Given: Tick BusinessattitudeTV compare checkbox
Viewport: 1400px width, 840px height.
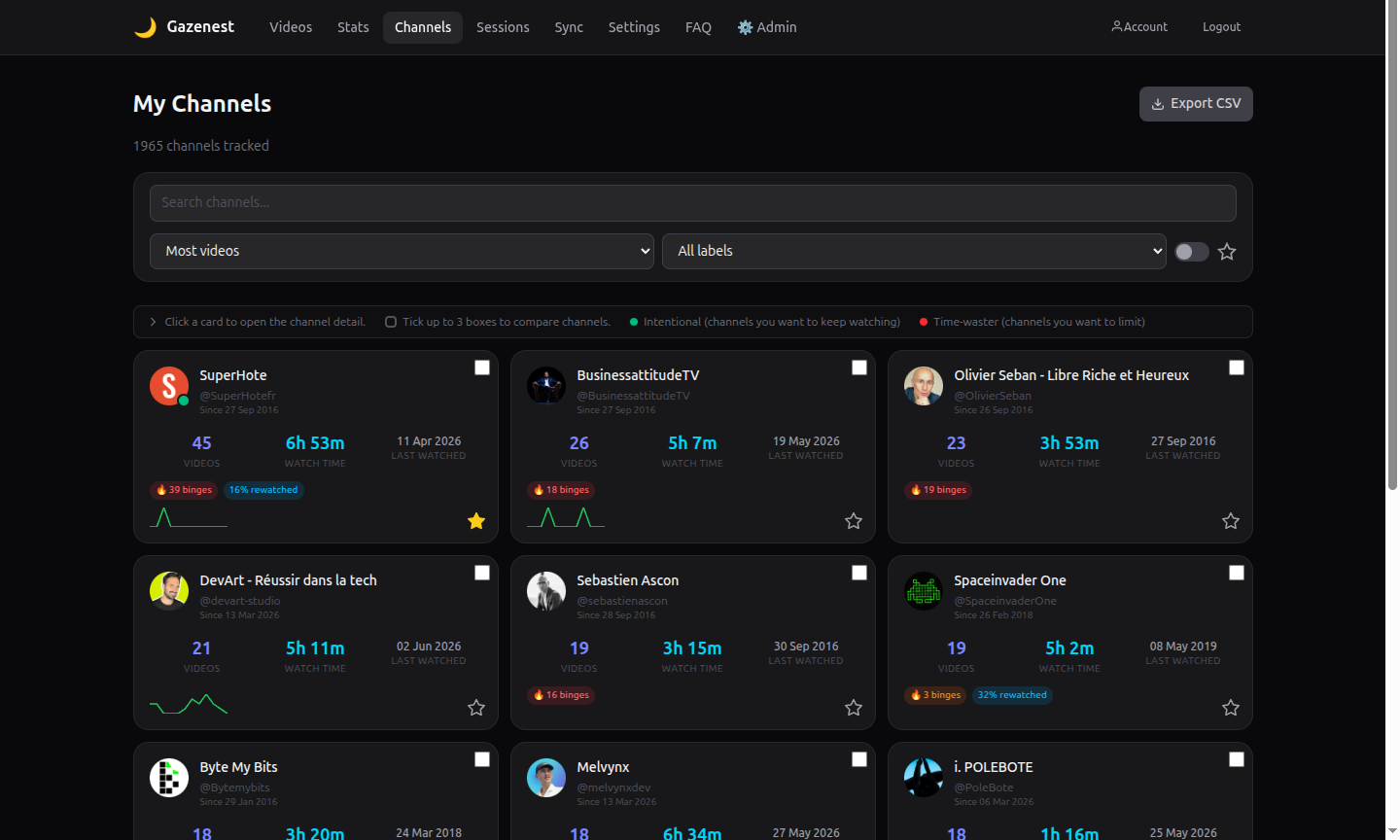Looking at the screenshot, I should 859,367.
